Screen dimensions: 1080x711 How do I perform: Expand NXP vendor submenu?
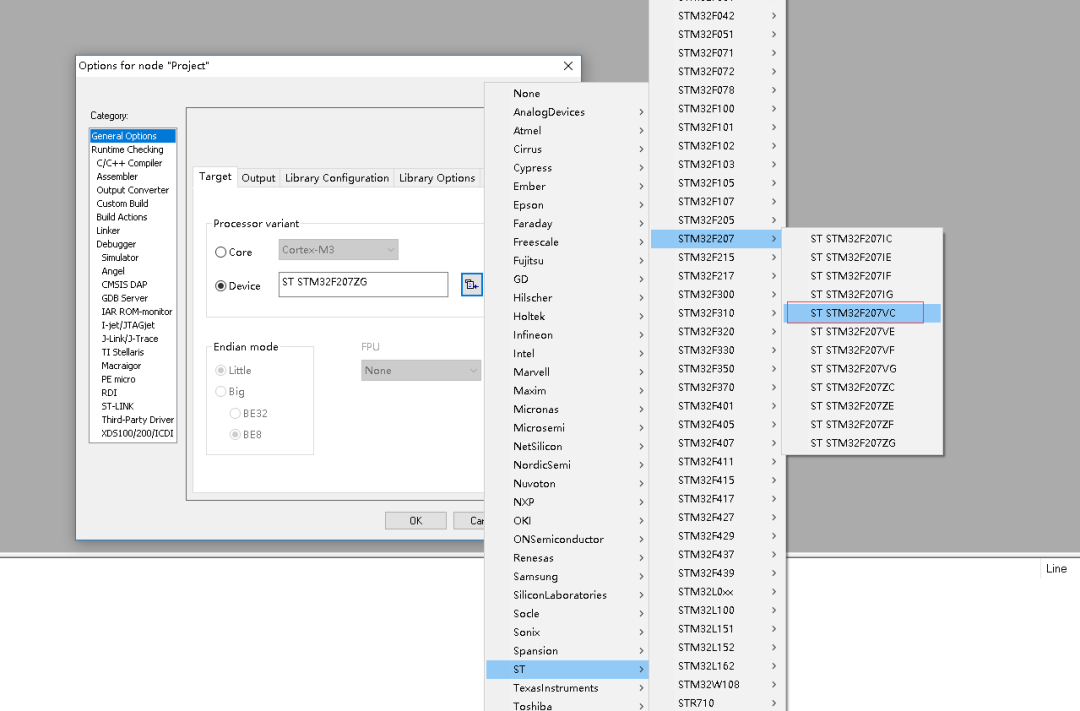[567, 502]
